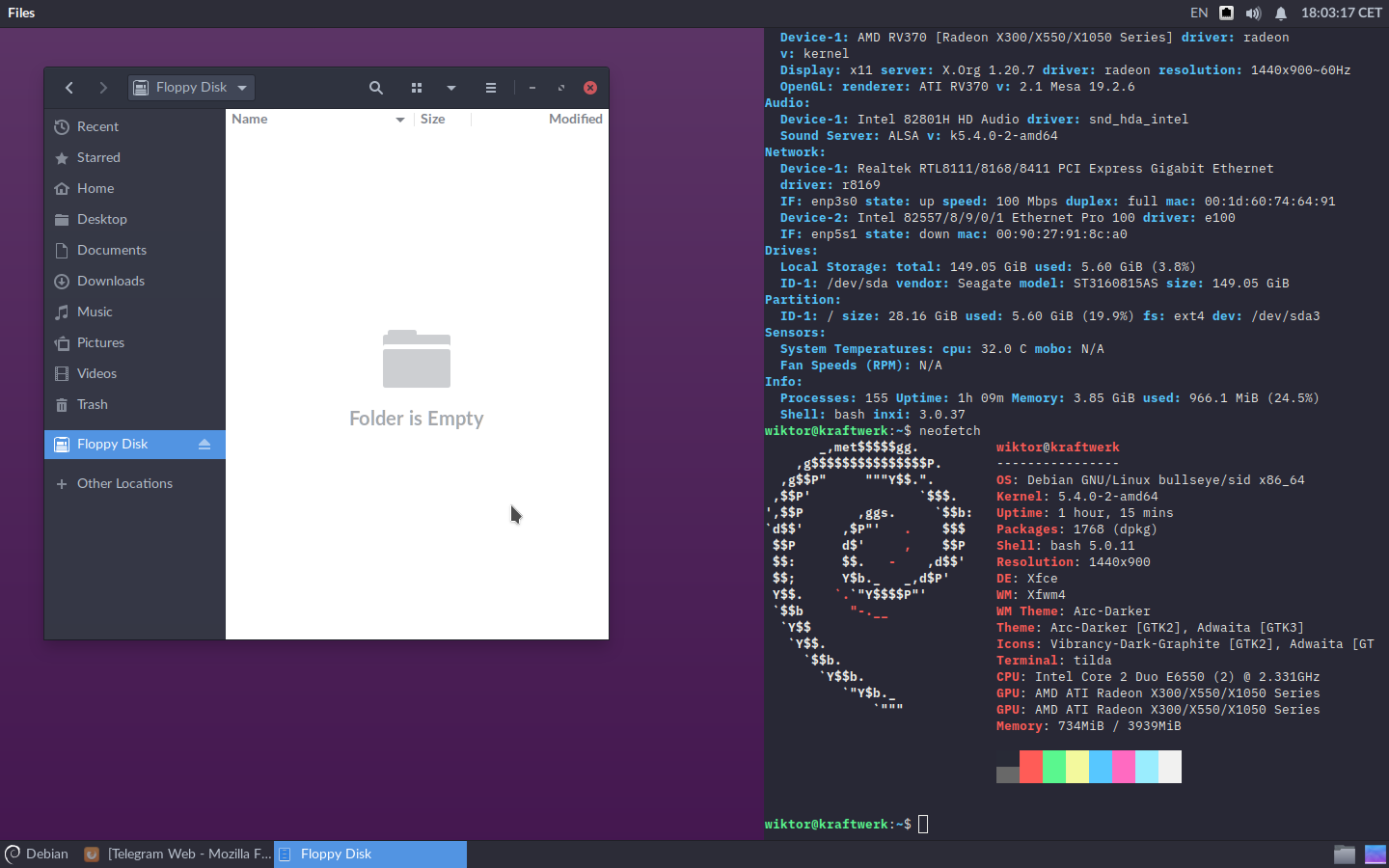Open the EN keyboard layout indicator
The height and width of the screenshot is (868, 1389).
click(1199, 13)
